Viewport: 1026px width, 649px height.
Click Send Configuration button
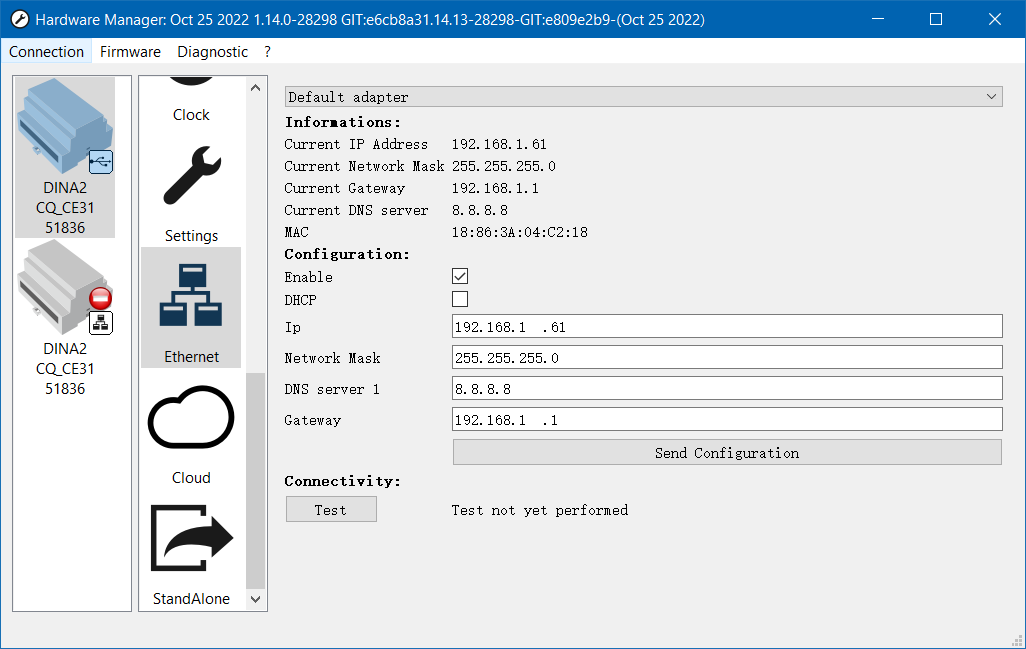[x=727, y=452]
